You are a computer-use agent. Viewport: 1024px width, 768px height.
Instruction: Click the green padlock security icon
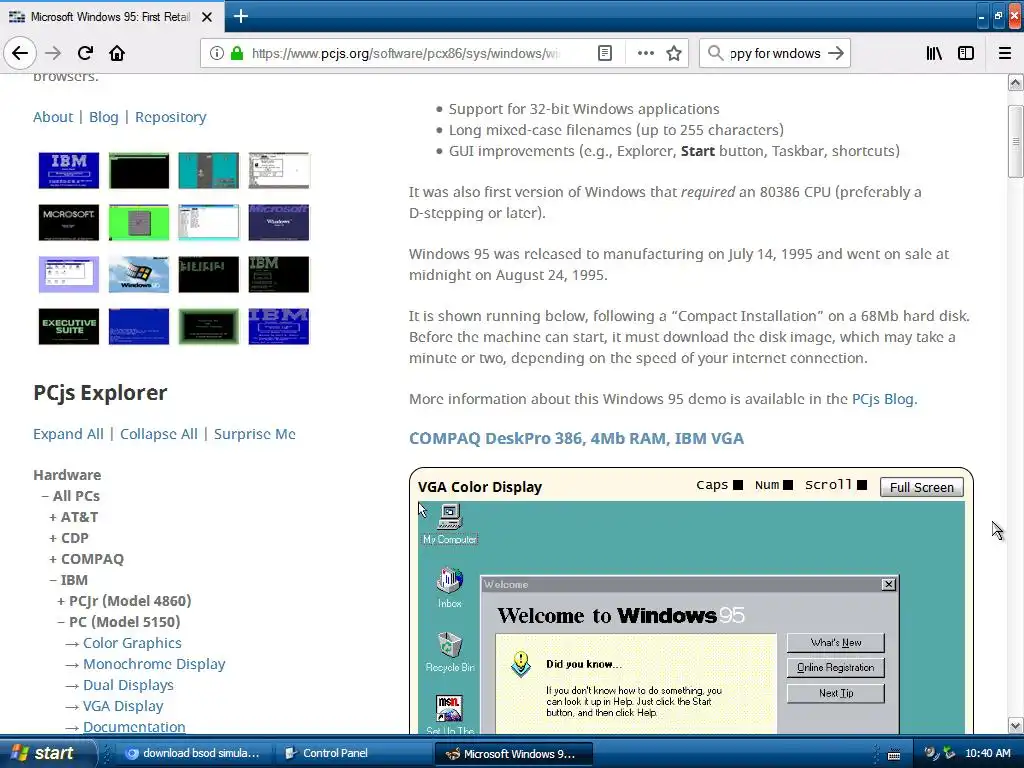coord(236,53)
